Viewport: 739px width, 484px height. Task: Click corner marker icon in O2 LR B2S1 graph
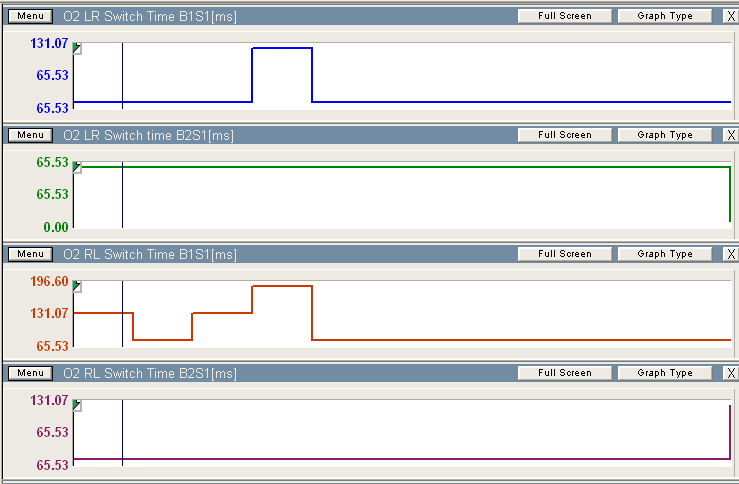(78, 168)
